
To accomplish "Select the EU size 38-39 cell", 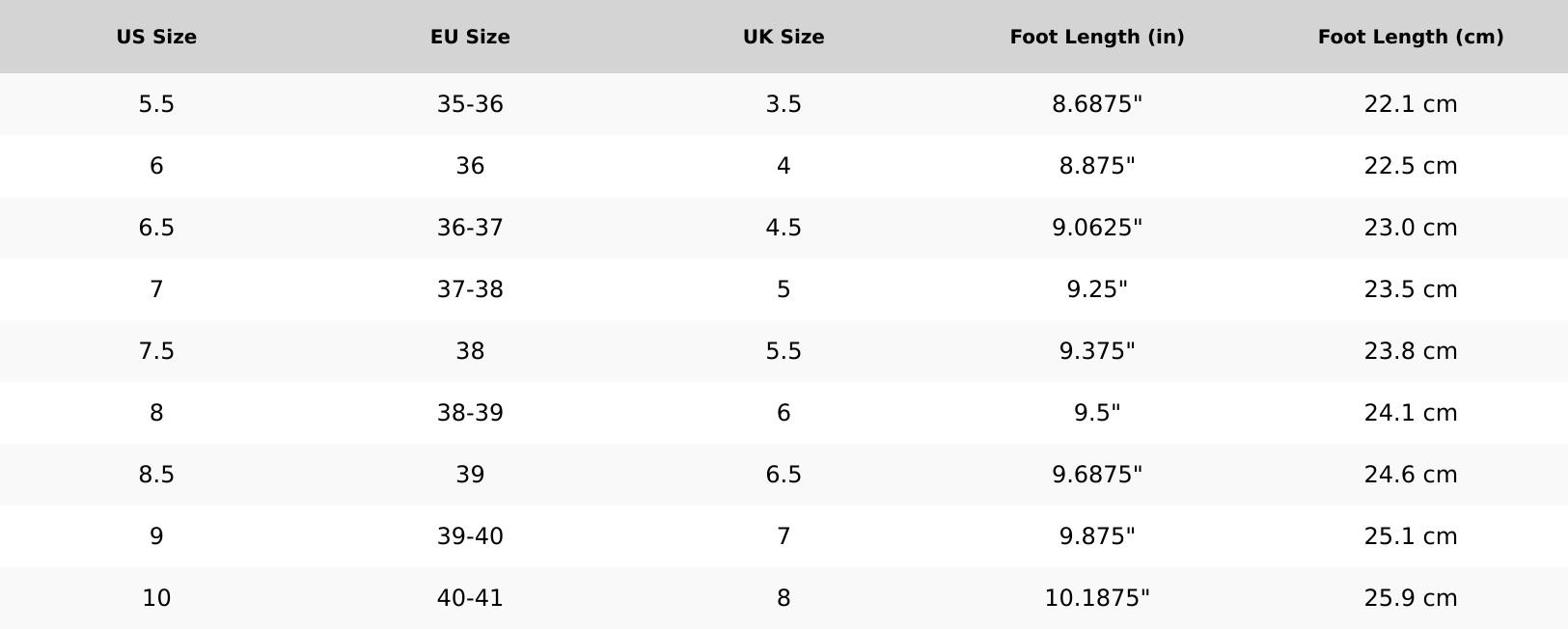I will [470, 413].
